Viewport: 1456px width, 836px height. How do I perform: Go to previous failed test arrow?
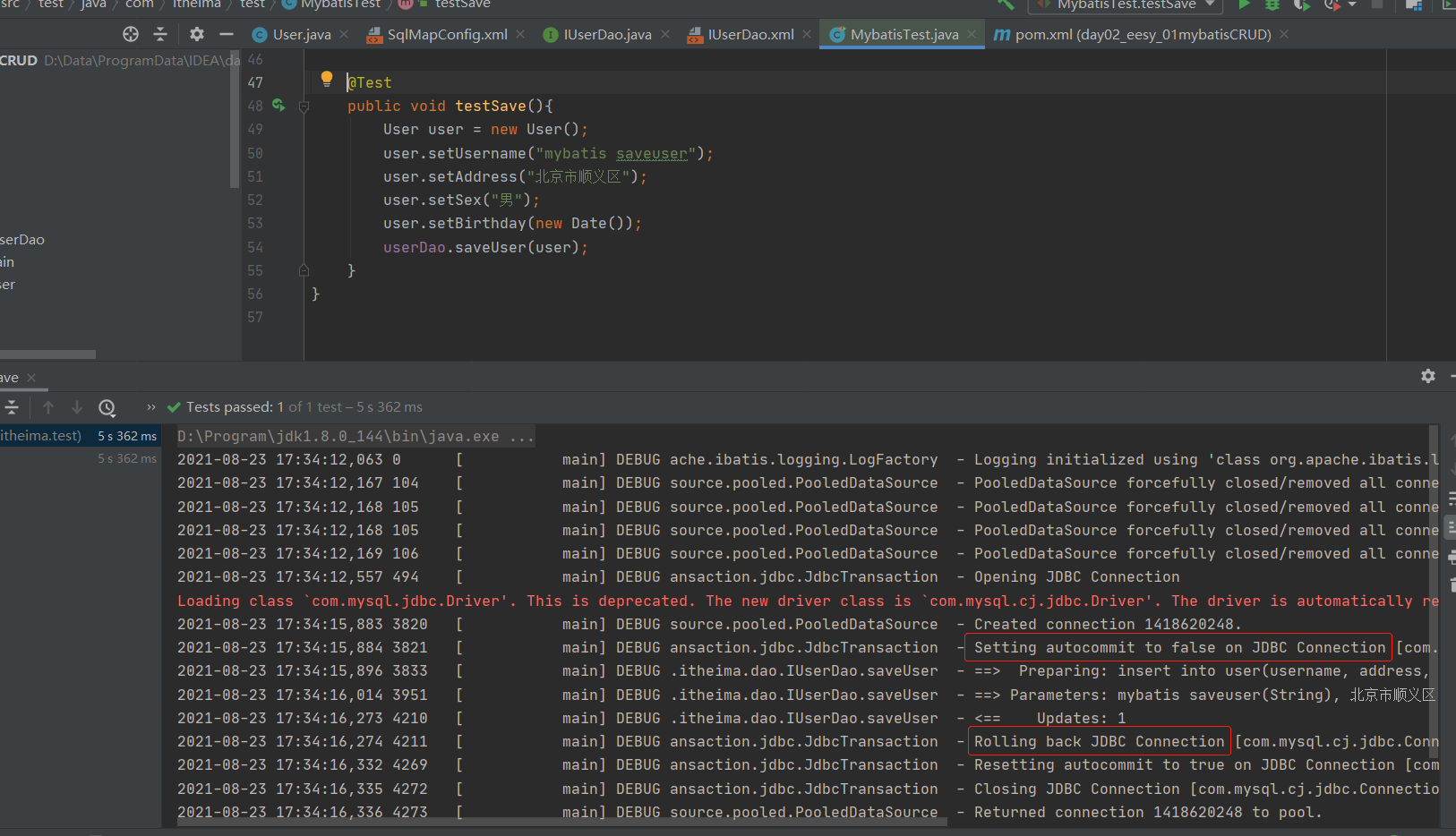coord(48,407)
